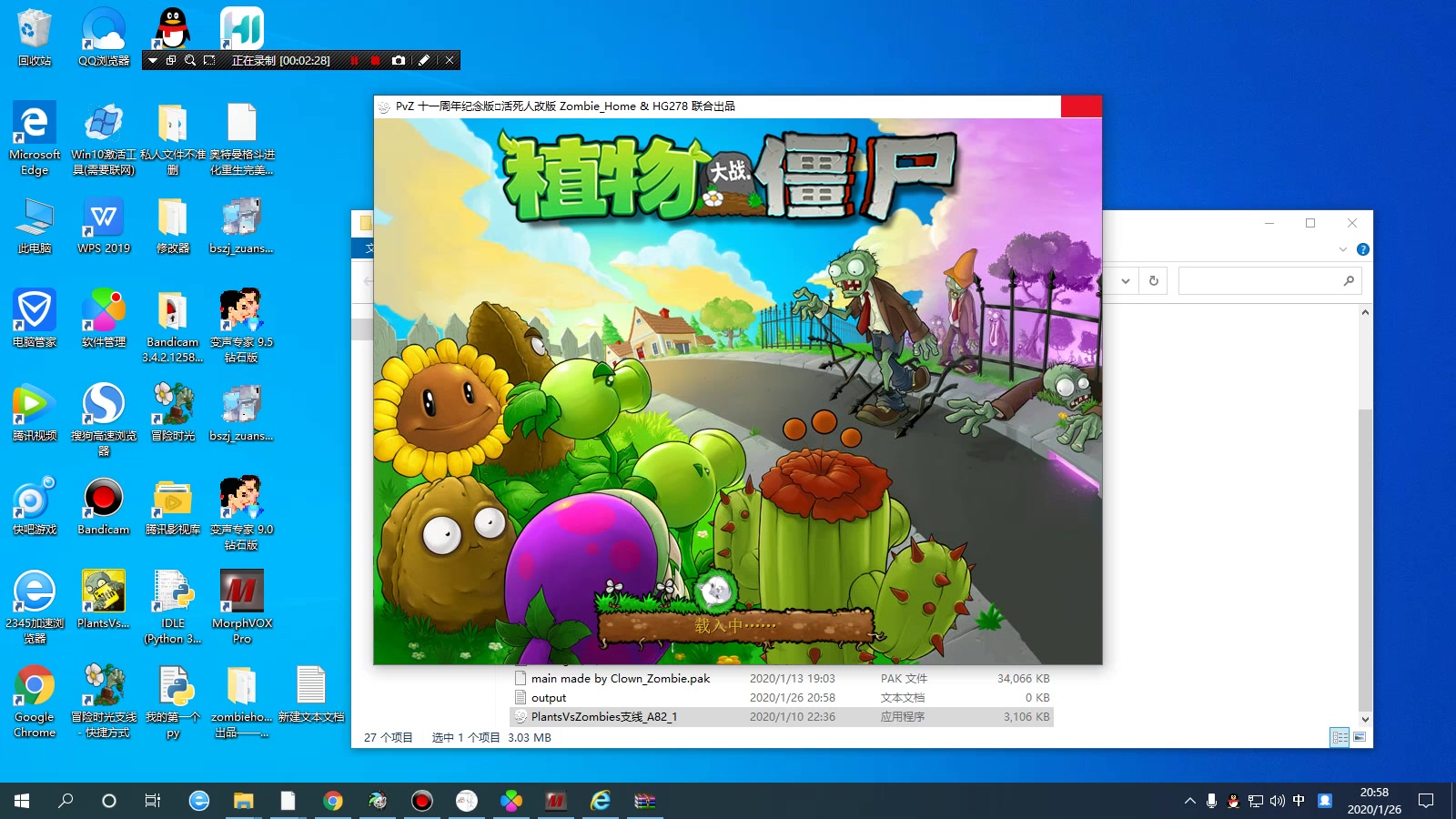Select the 电脑管家 desktop shortcut
Screen dimensions: 1456x819
coord(35,318)
